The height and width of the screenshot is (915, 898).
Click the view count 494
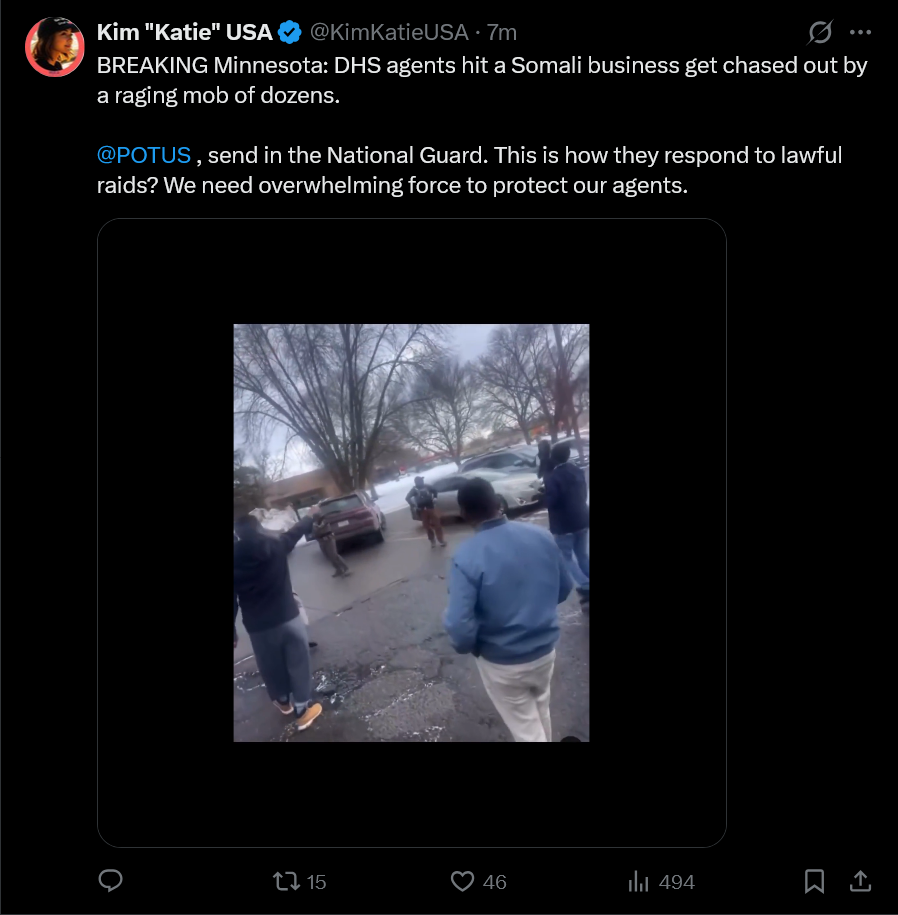pos(676,882)
